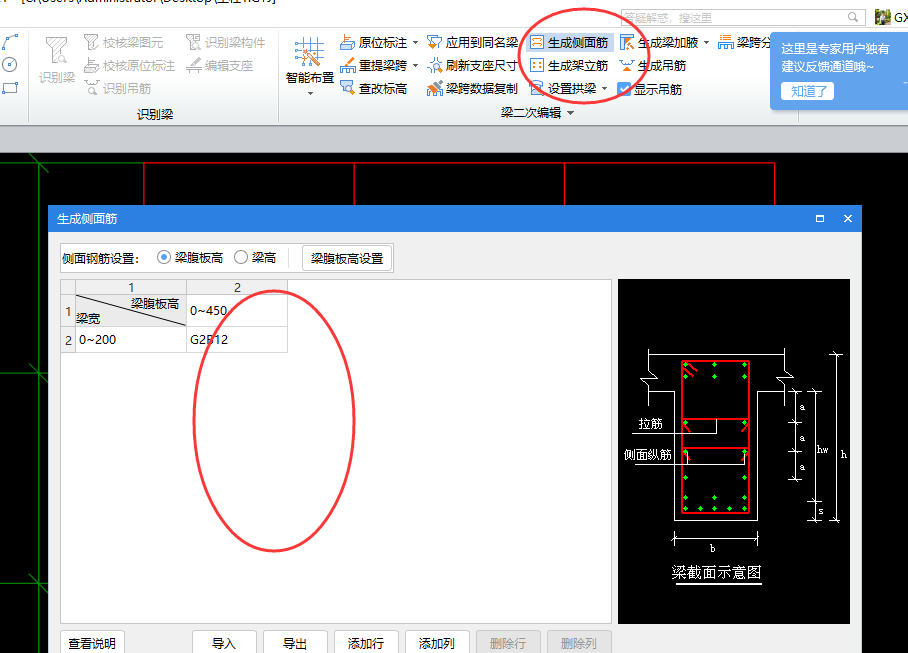
Task: Expand 原位标注 dropdown arrow
Action: (415, 42)
